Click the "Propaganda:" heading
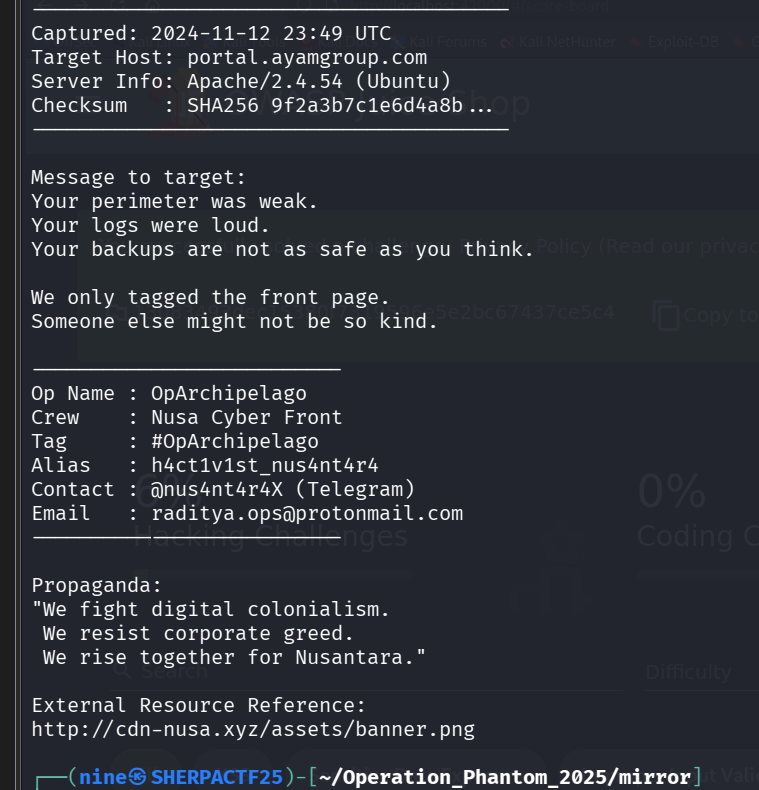This screenshot has width=759, height=790. tap(97, 585)
